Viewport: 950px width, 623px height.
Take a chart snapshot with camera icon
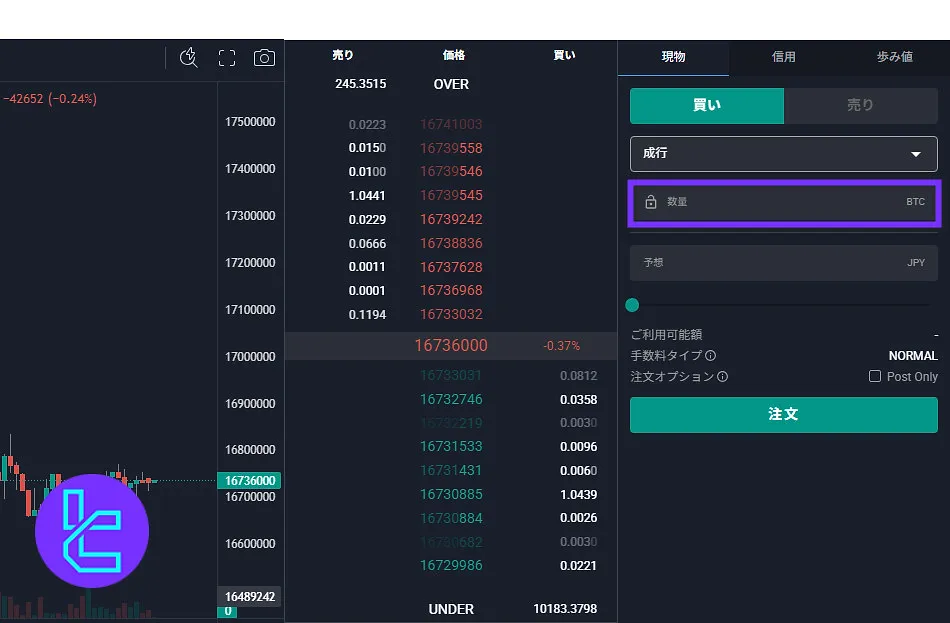point(264,58)
